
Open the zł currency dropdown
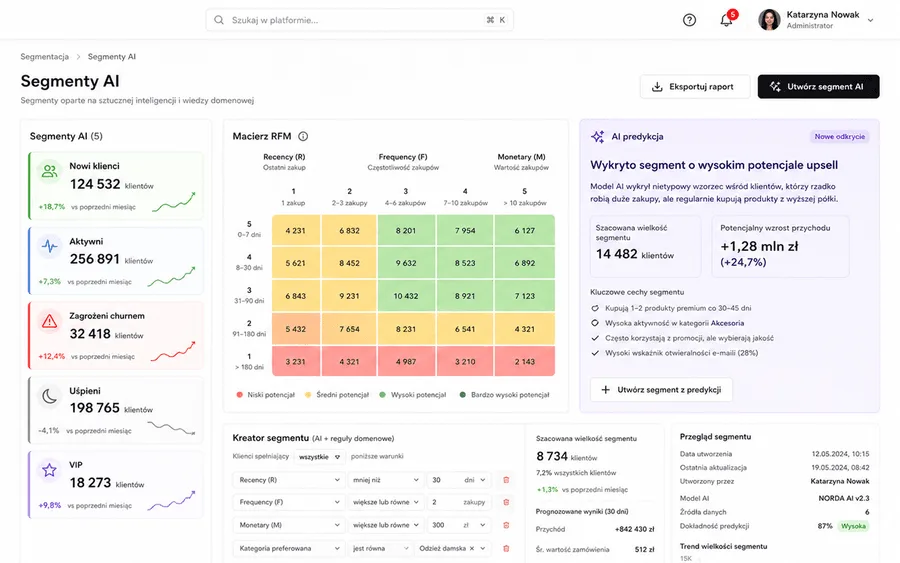[474, 525]
